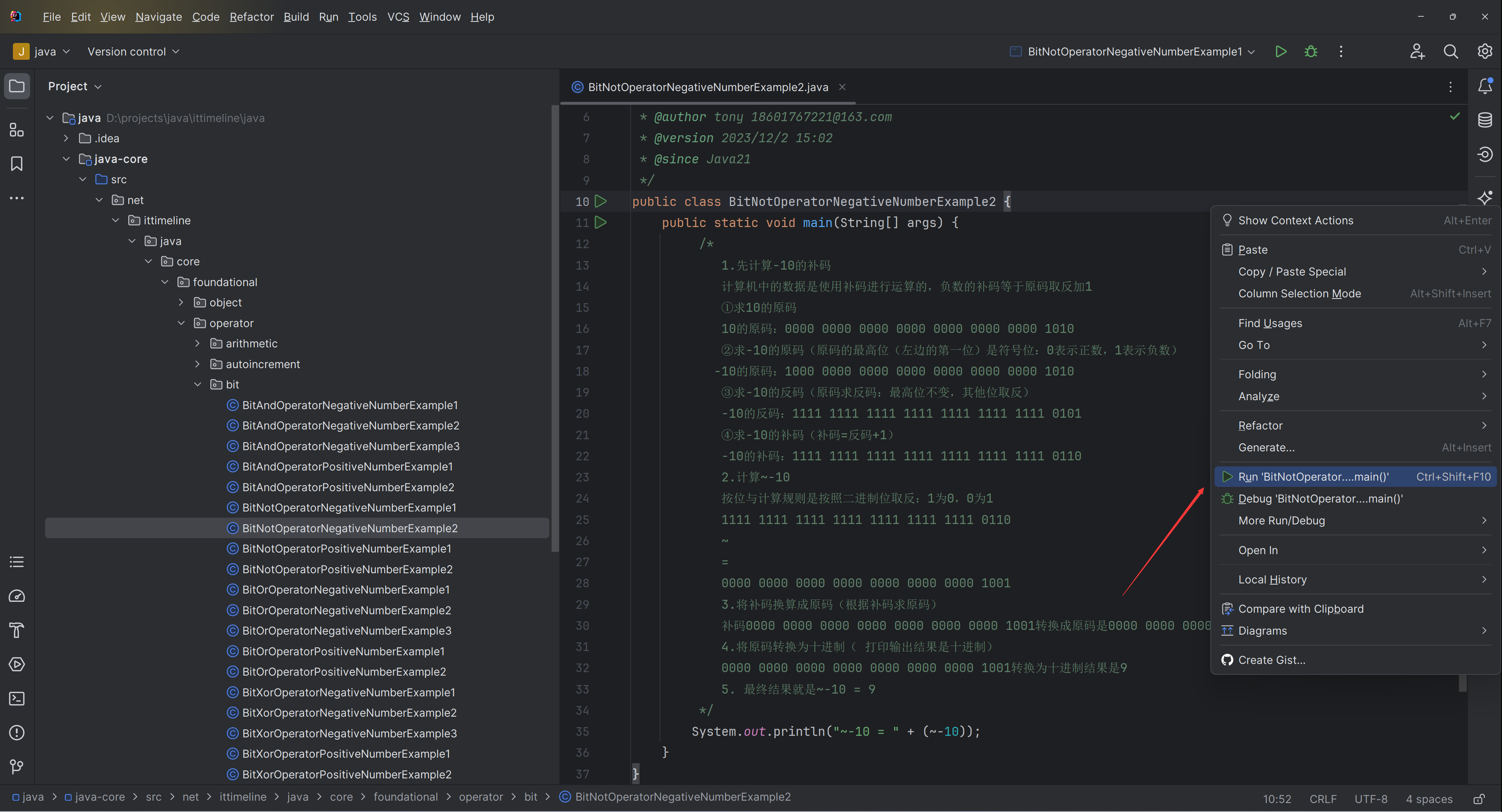1502x812 pixels.
Task: Click java-core in breadcrumb bar
Action: click(95, 797)
